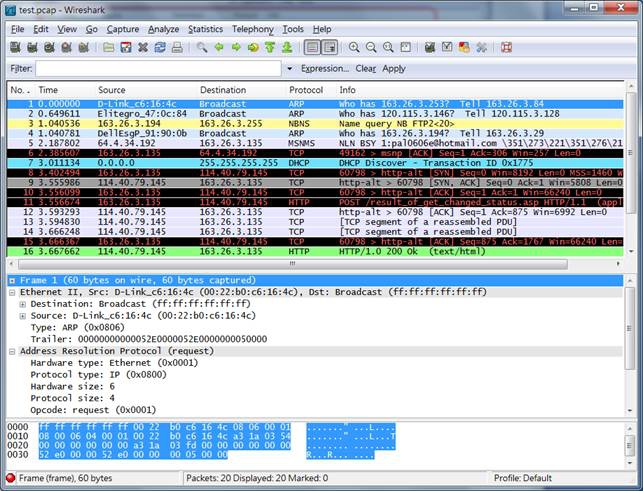Image resolution: width=643 pixels, height=491 pixels.
Task: Open the View menu
Action: pyautogui.click(x=67, y=30)
